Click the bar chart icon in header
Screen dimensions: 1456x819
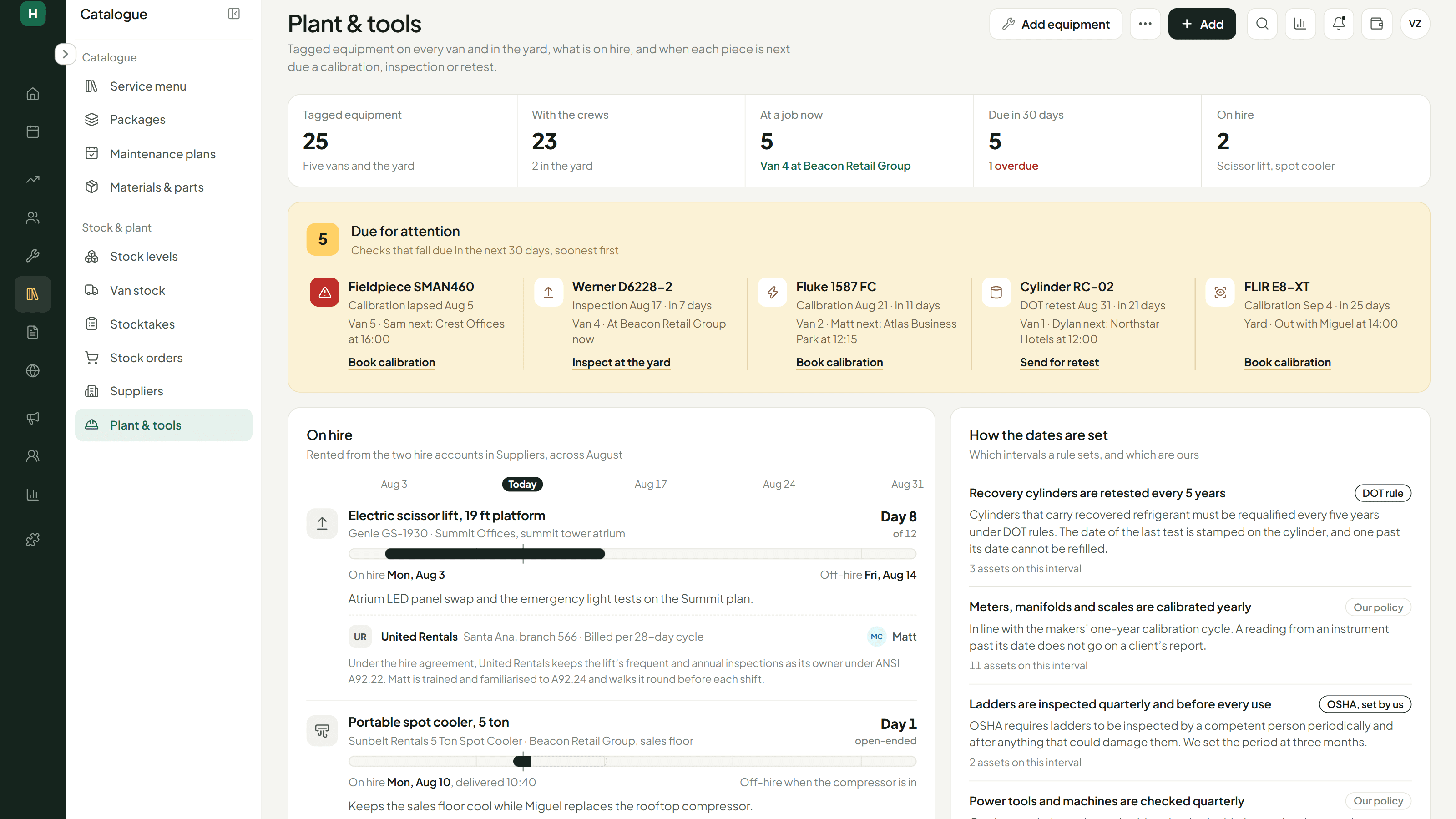click(x=1299, y=24)
